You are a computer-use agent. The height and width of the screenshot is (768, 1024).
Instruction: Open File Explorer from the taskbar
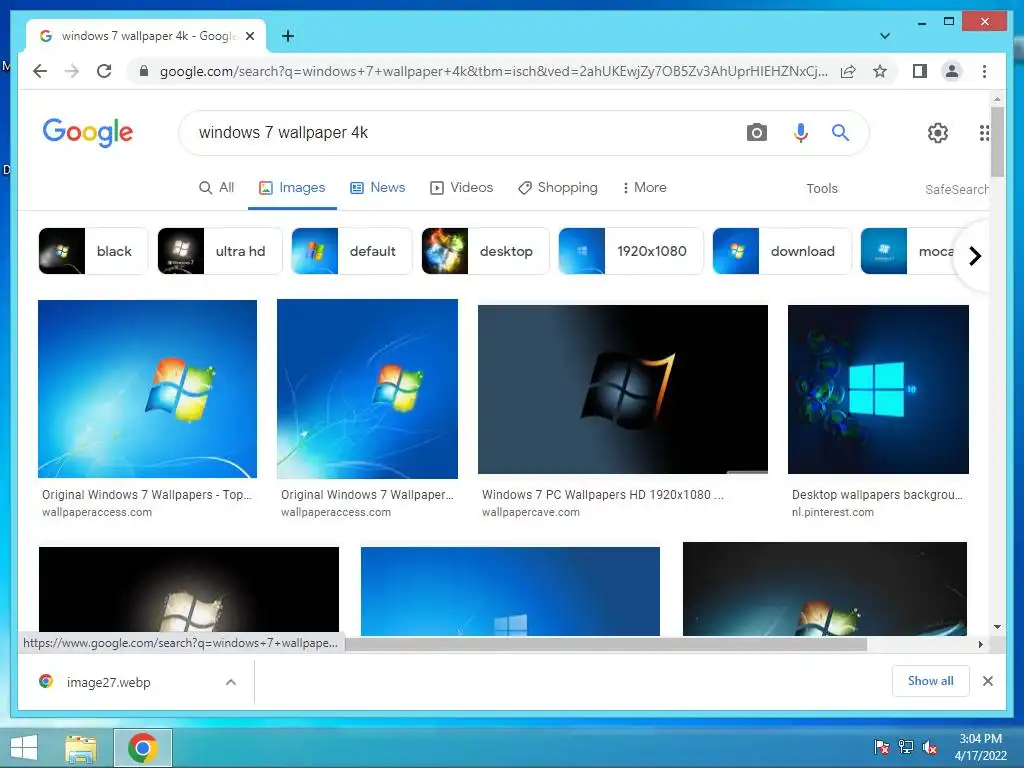[x=80, y=748]
